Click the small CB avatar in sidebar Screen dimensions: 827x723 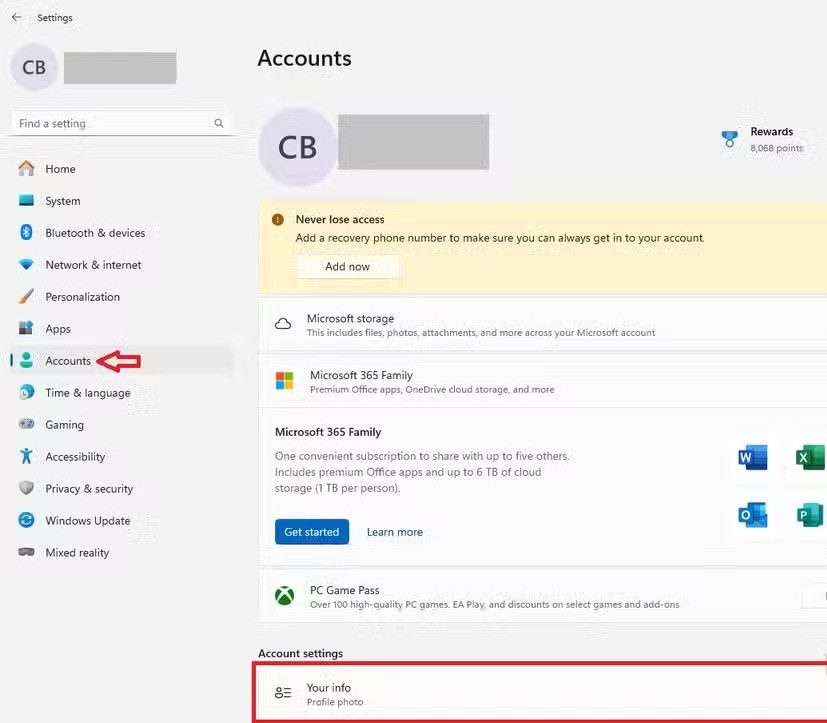tap(34, 68)
